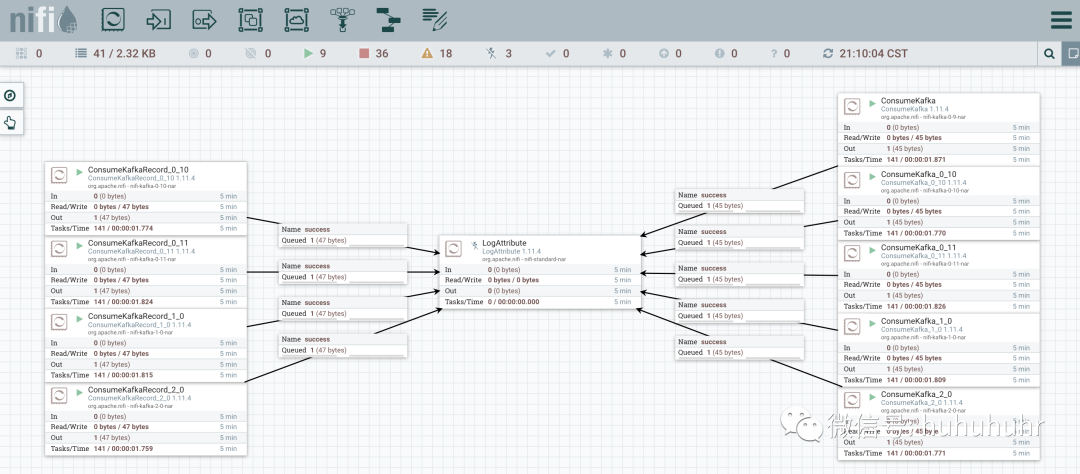Click Tasks/Time 141 / 00:00:01.871 value
1080x474 pixels.
pos(916,159)
